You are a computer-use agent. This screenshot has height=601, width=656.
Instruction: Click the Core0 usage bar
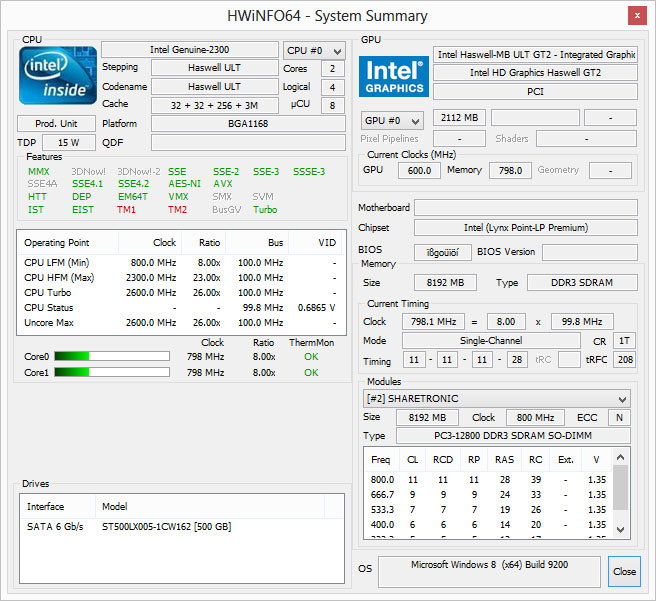[x=112, y=356]
